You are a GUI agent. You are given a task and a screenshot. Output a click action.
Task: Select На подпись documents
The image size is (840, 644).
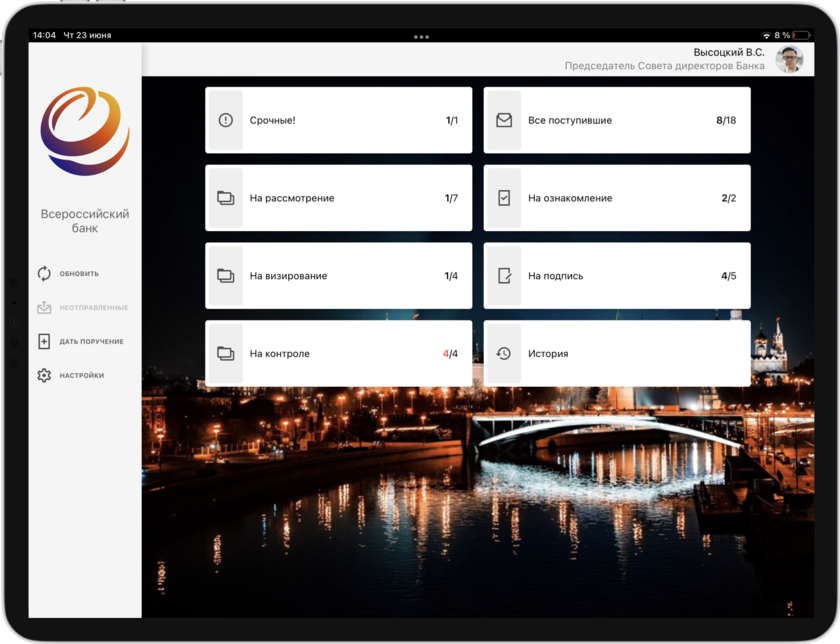[618, 276]
